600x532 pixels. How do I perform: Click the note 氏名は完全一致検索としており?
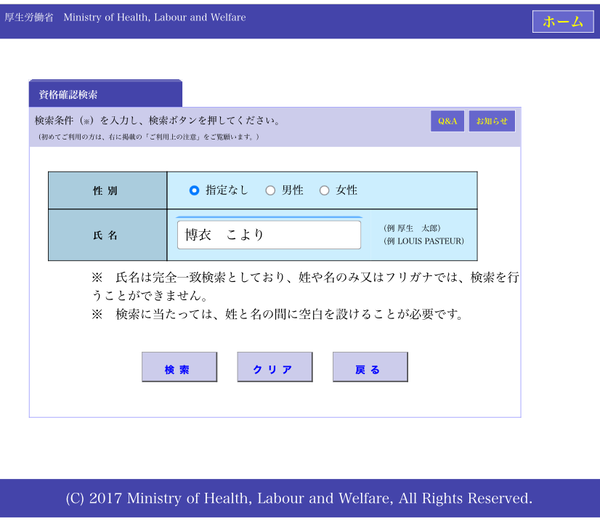(x=305, y=286)
